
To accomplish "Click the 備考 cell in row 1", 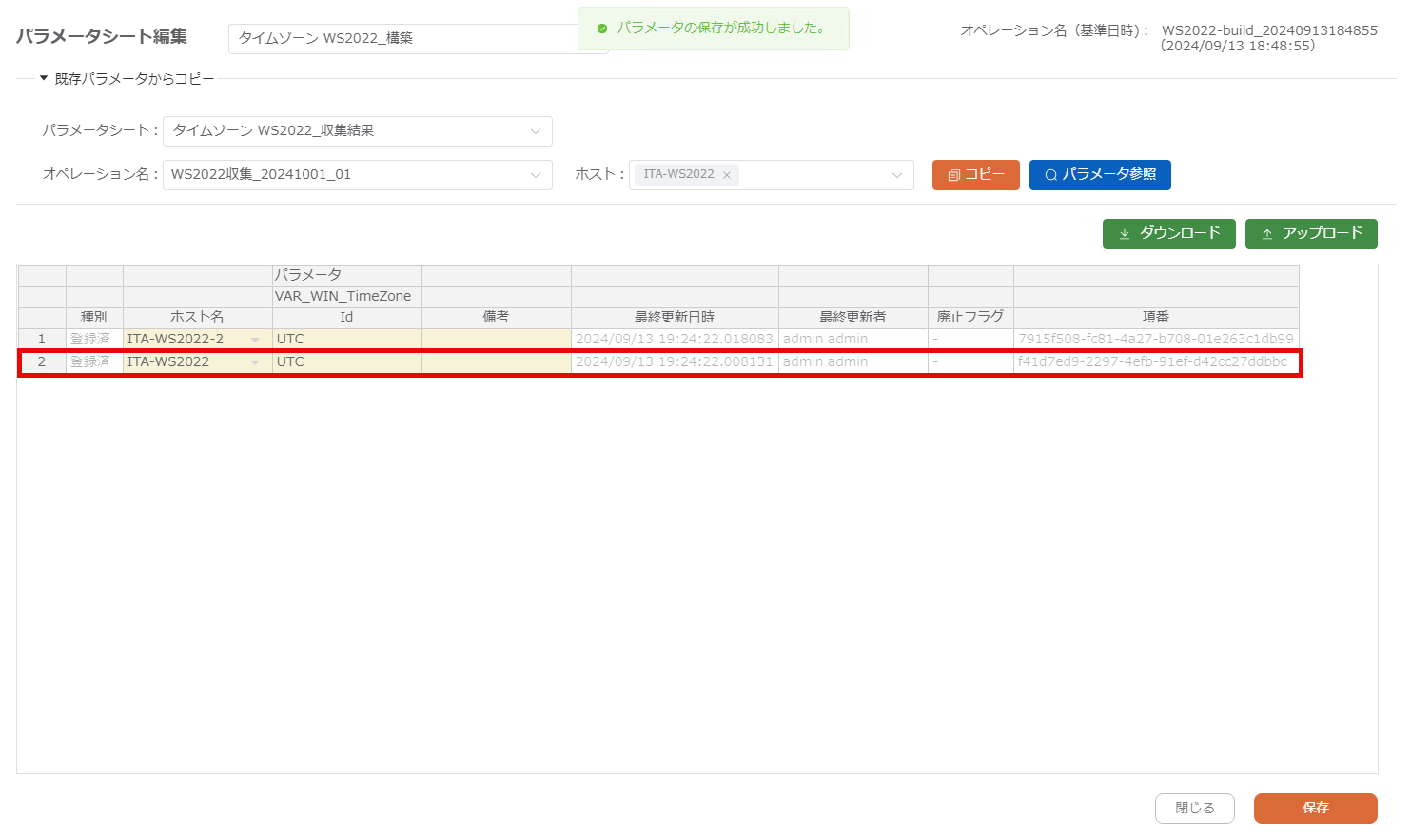I will (x=496, y=339).
